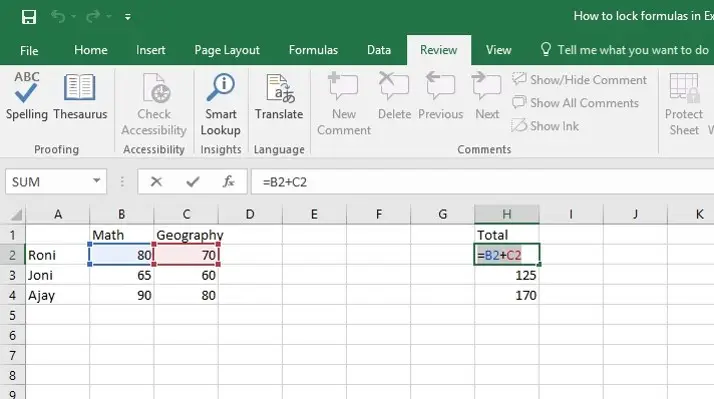Image resolution: width=714 pixels, height=399 pixels.
Task: Open the Insert Function fx dialog
Action: [x=229, y=182]
